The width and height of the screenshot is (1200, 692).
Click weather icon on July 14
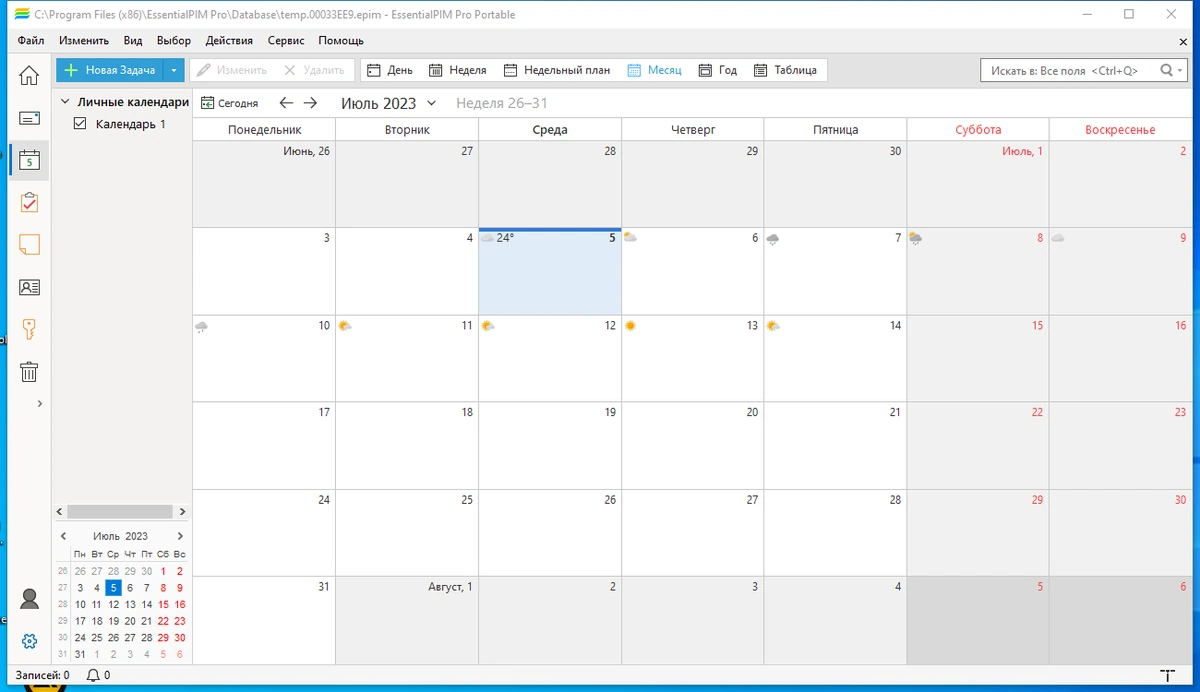773,326
